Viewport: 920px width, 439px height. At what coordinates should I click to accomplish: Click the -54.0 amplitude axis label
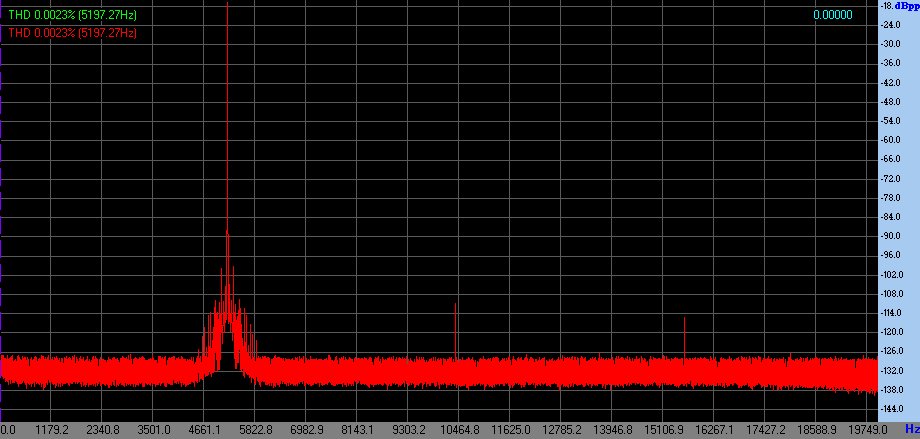tap(891, 120)
